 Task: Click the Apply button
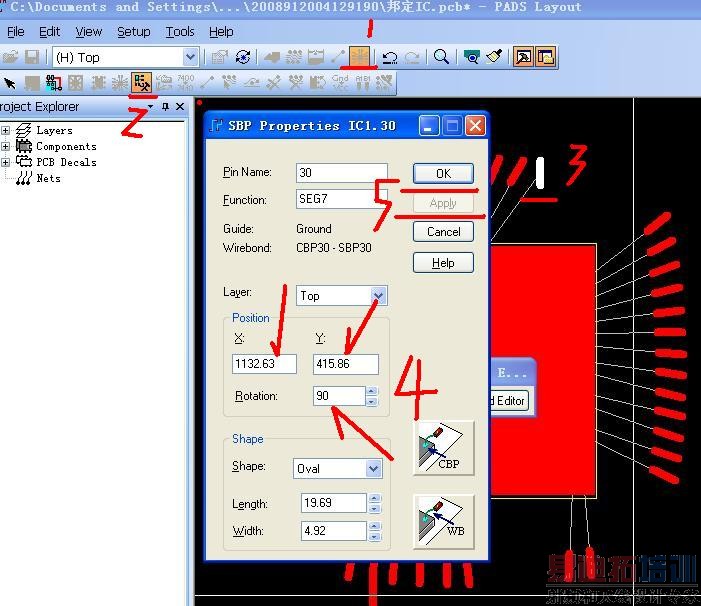[443, 203]
